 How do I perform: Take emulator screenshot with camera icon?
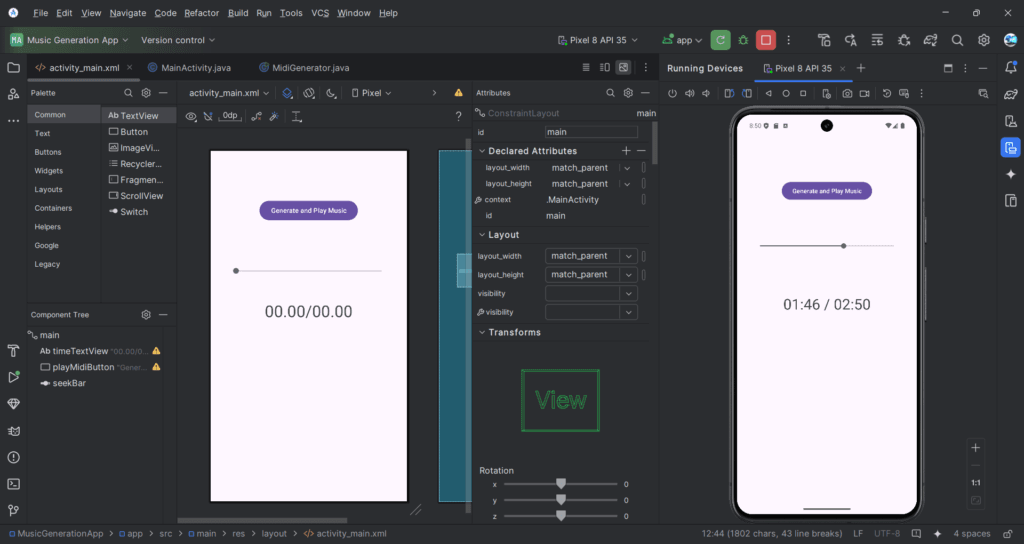point(847,93)
